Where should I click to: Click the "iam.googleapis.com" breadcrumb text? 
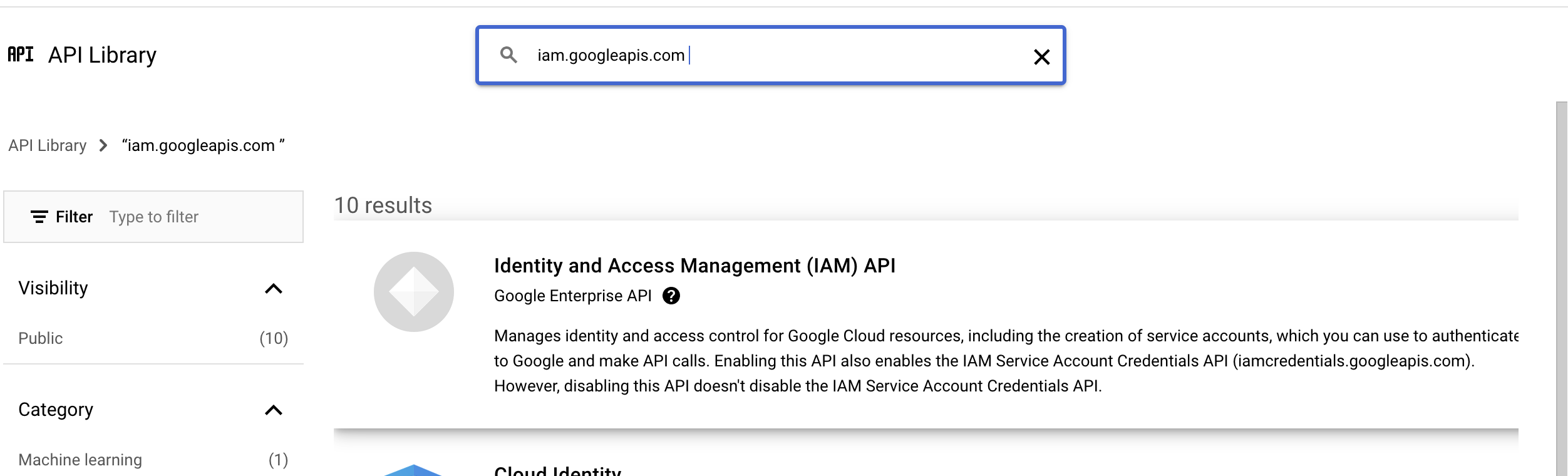point(203,145)
